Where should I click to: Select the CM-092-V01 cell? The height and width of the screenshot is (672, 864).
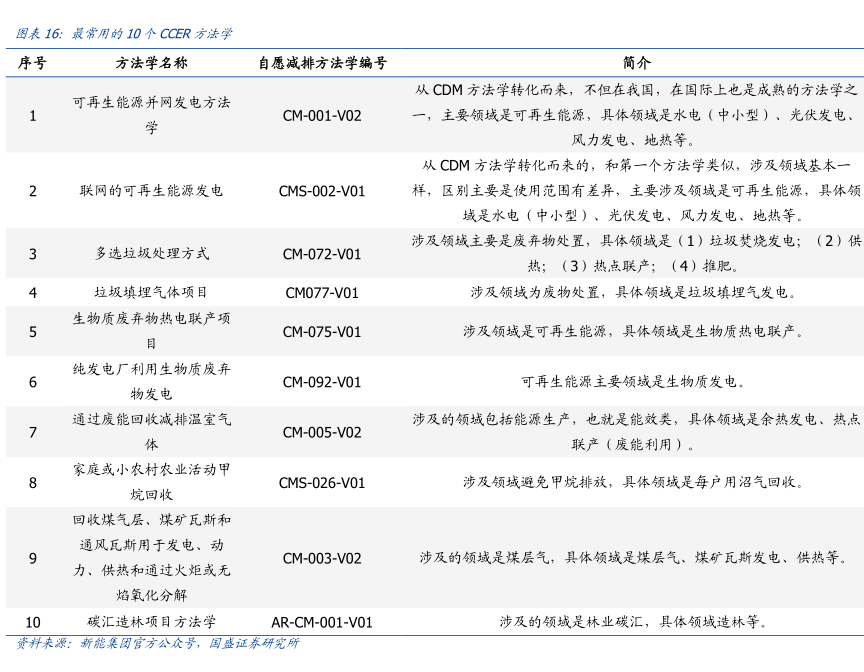coord(322,382)
